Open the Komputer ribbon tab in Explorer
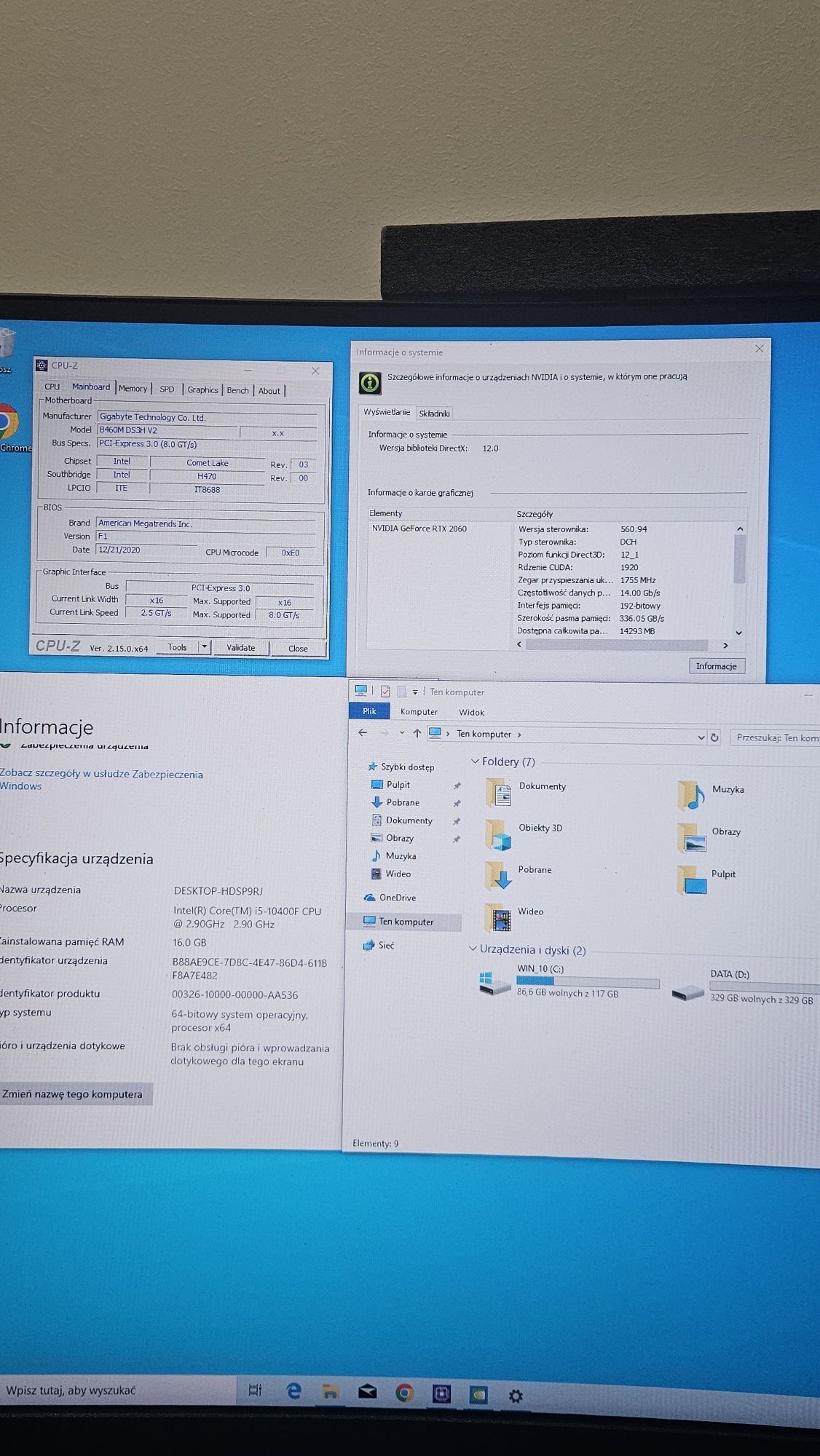 (x=419, y=712)
